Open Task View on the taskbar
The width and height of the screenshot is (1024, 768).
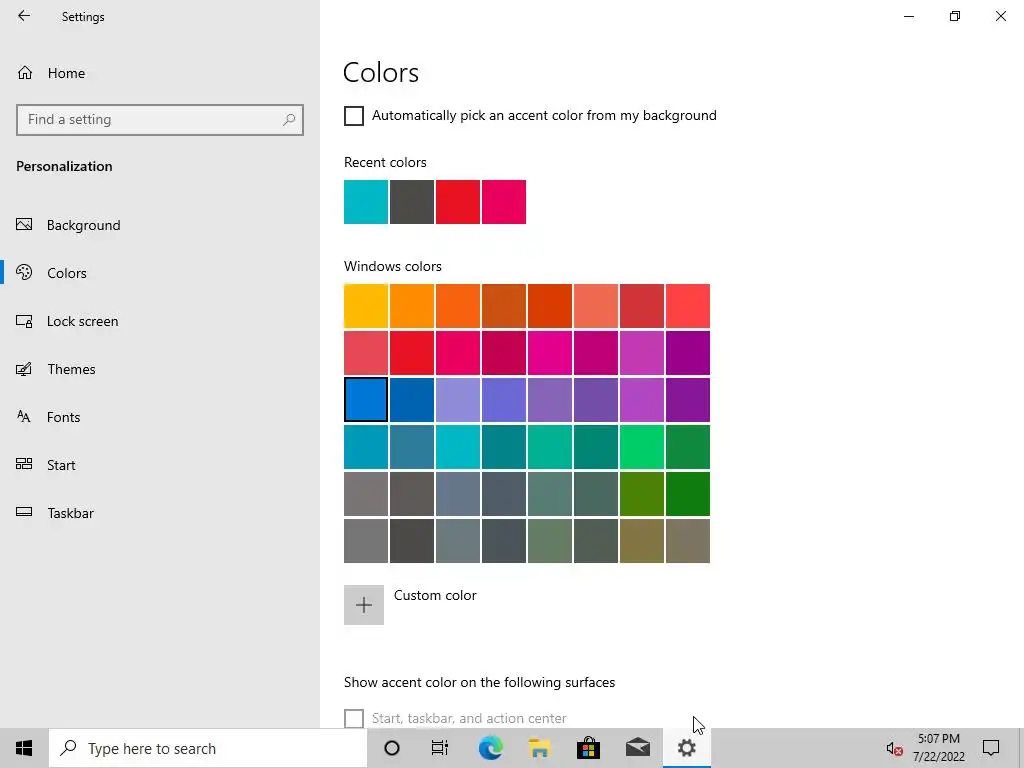440,748
